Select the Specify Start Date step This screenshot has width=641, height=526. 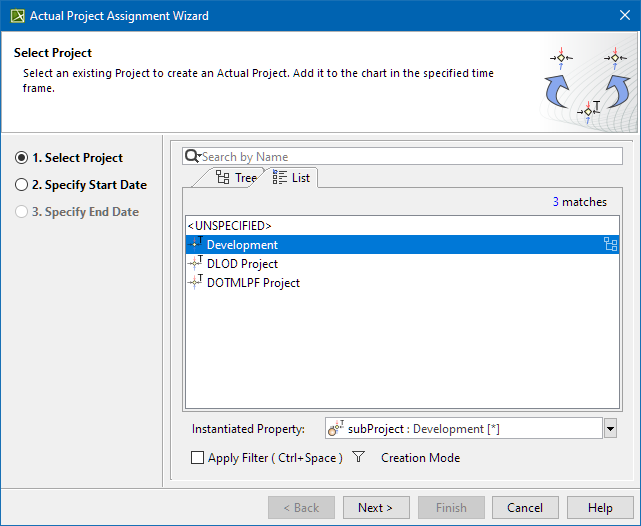(22, 185)
